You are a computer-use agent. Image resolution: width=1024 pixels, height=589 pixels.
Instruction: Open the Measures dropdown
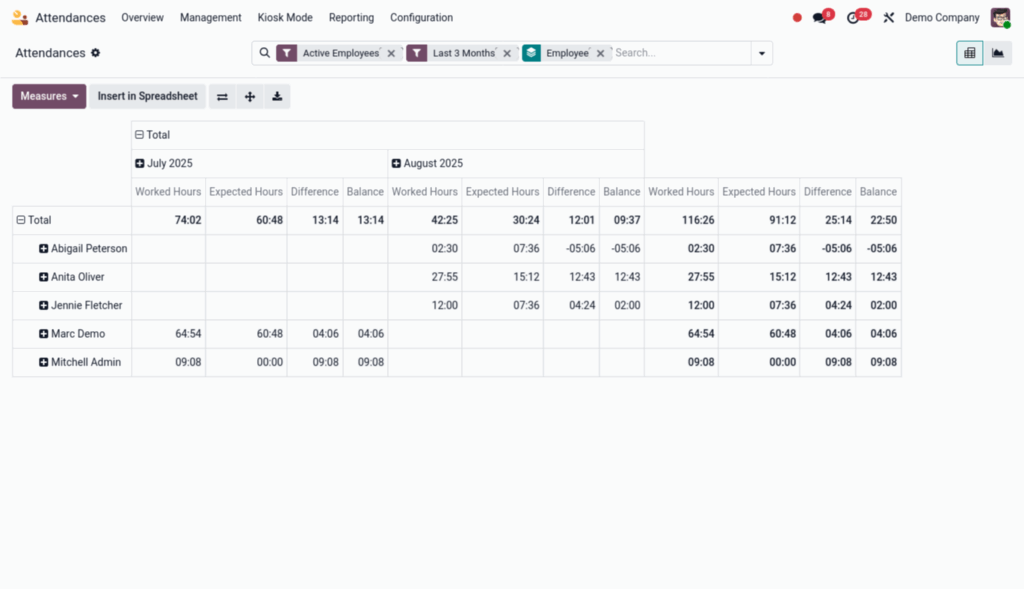tap(49, 97)
